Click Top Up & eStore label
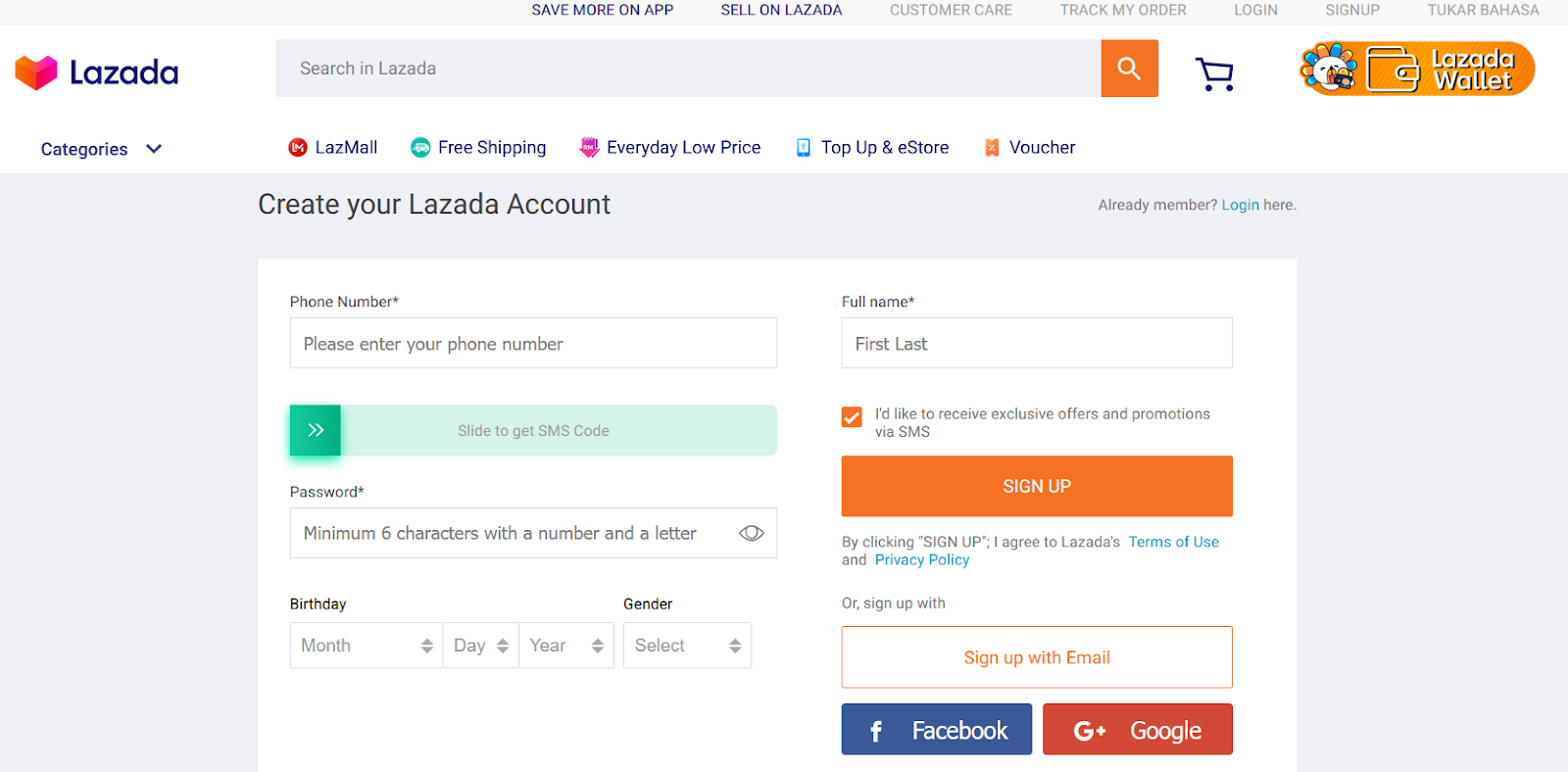This screenshot has width=1568, height=772. point(885,148)
